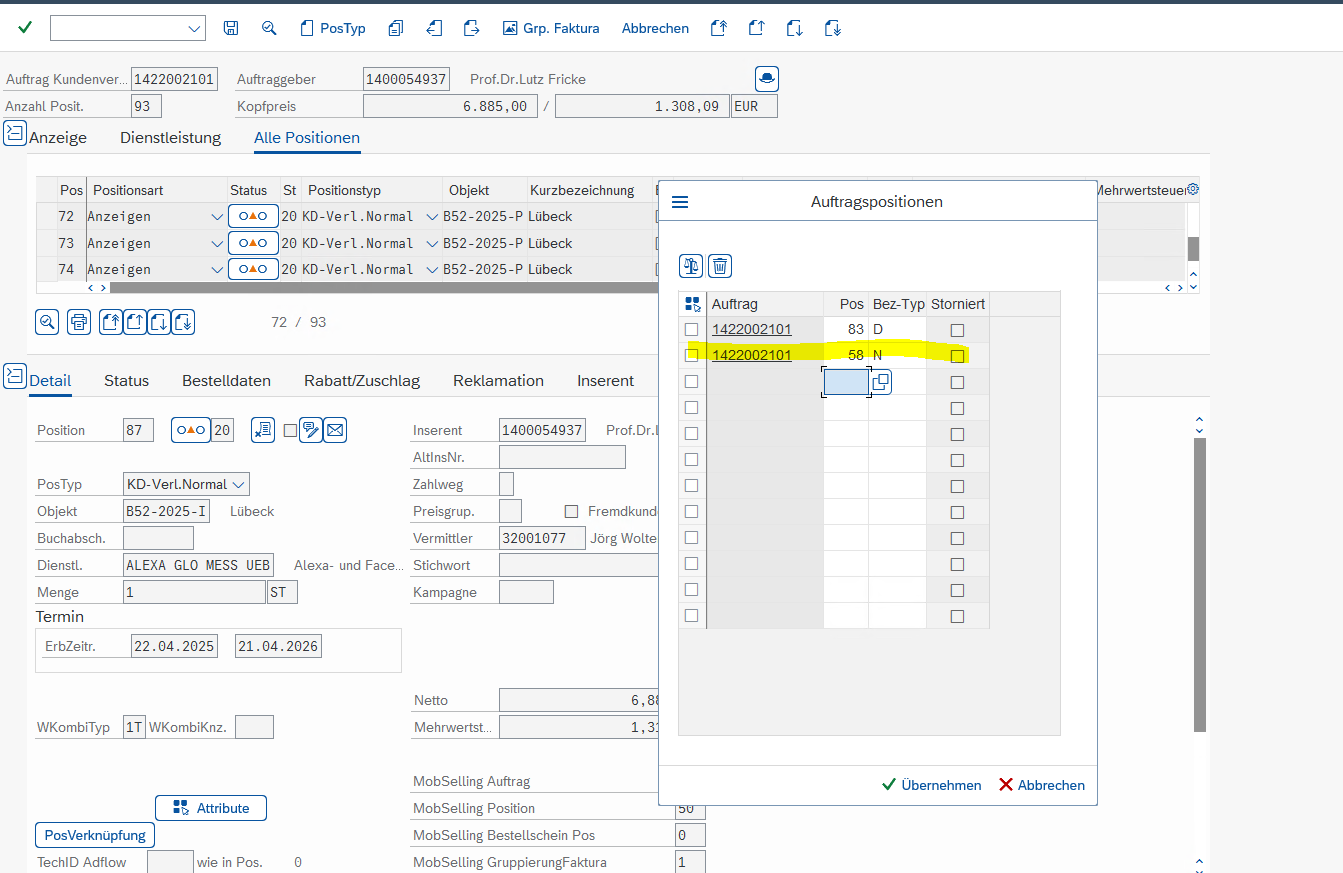Image resolution: width=1343 pixels, height=873 pixels.
Task: Click the green checkmark Enter icon
Action: 25,28
